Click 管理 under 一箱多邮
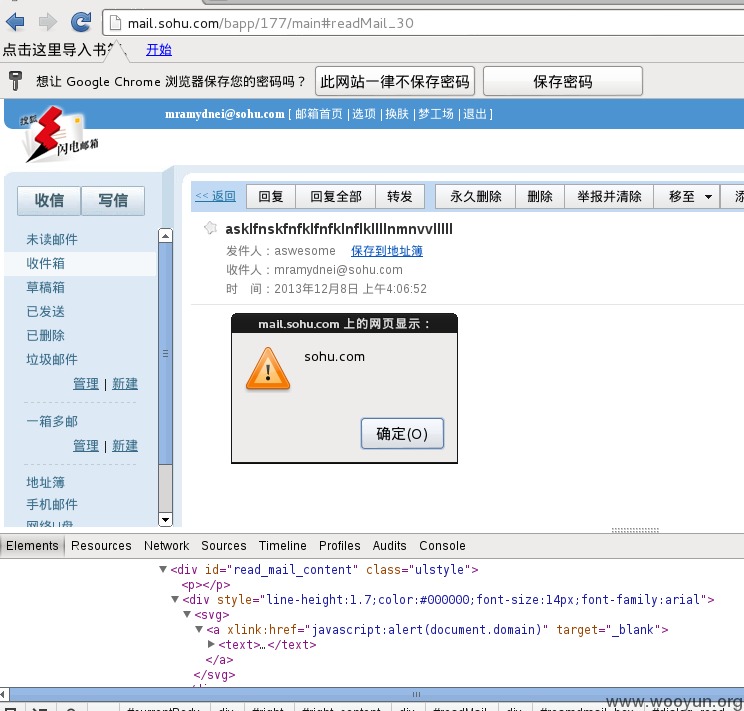This screenshot has width=744, height=711. (x=86, y=445)
